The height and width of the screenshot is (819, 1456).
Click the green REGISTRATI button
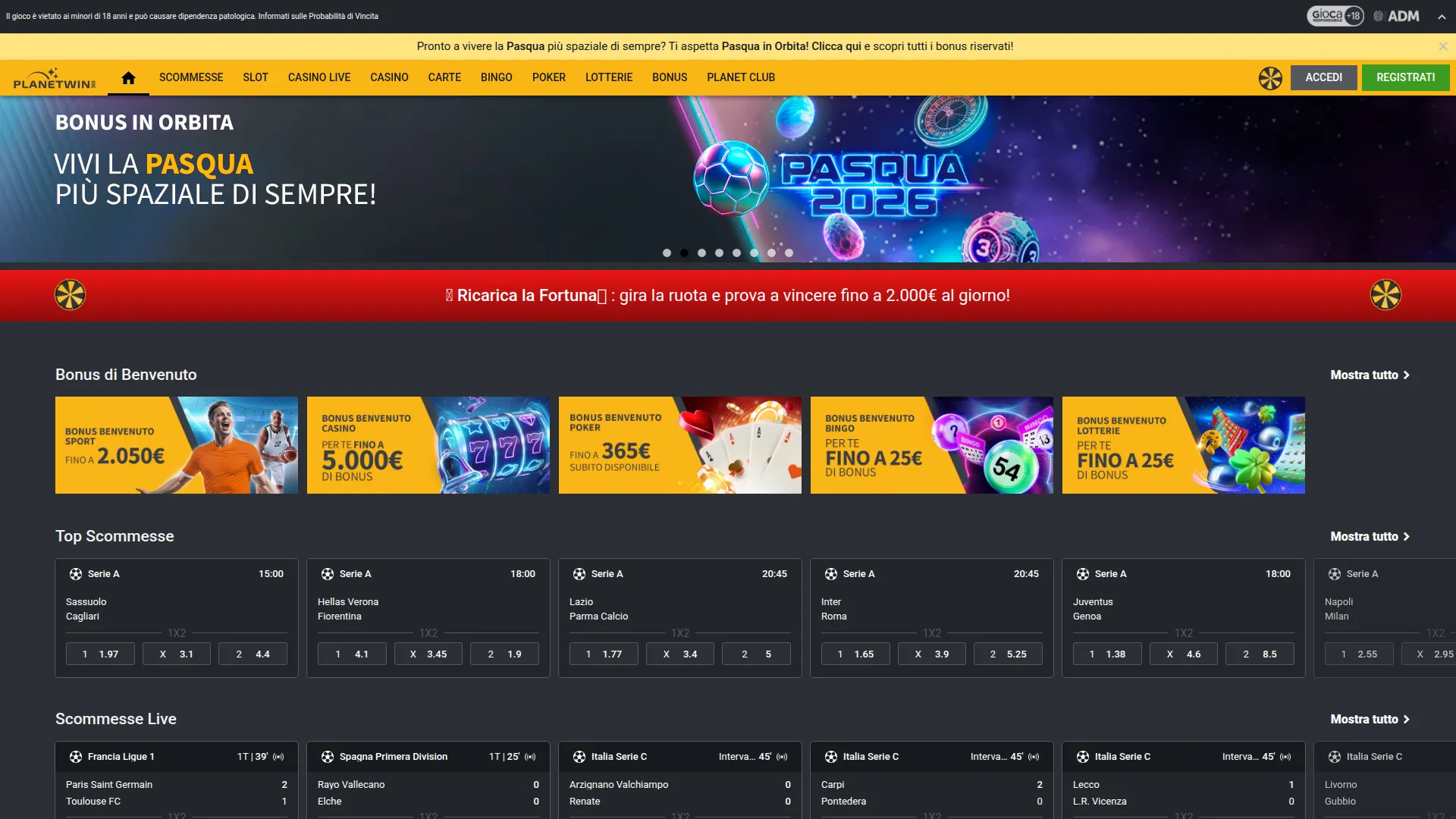point(1406,77)
